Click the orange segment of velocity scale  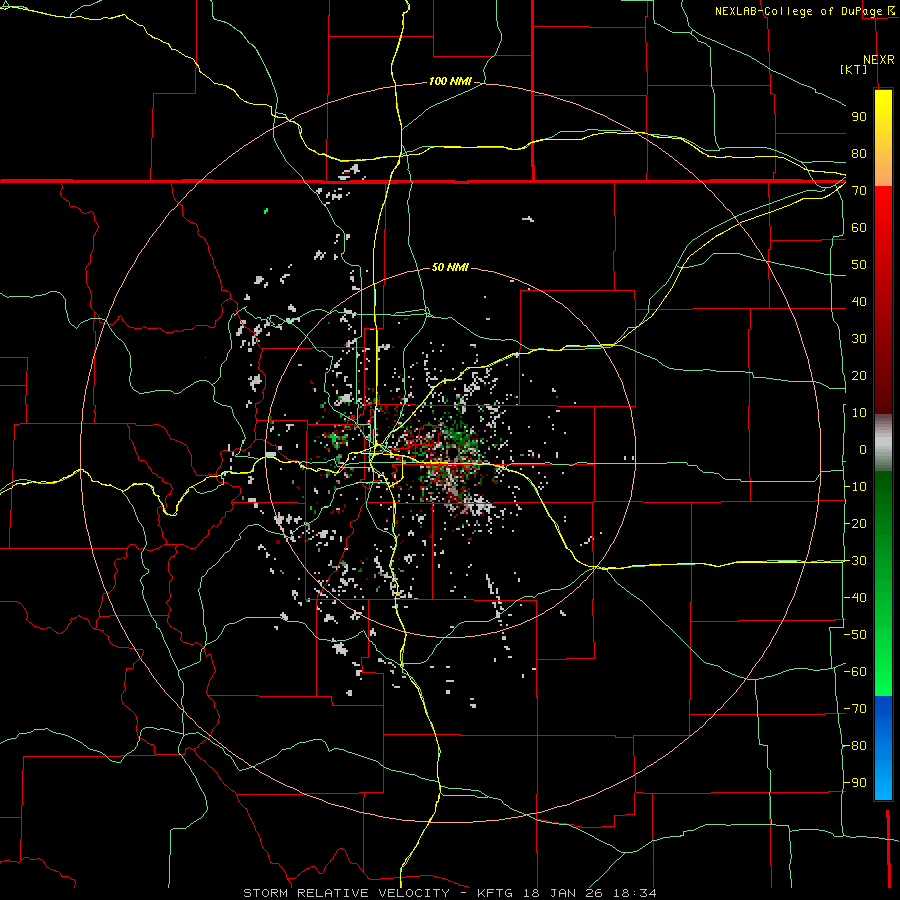click(x=883, y=166)
